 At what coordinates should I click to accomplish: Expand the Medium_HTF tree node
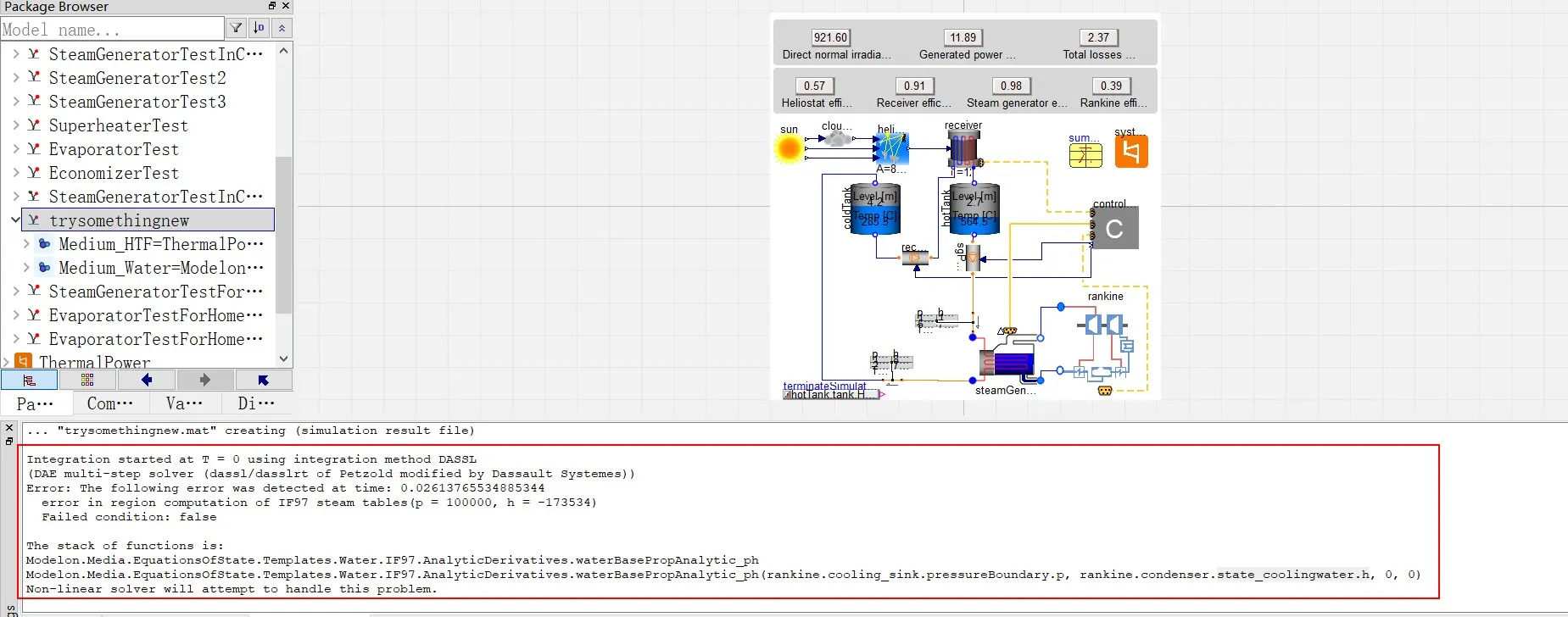tap(26, 244)
